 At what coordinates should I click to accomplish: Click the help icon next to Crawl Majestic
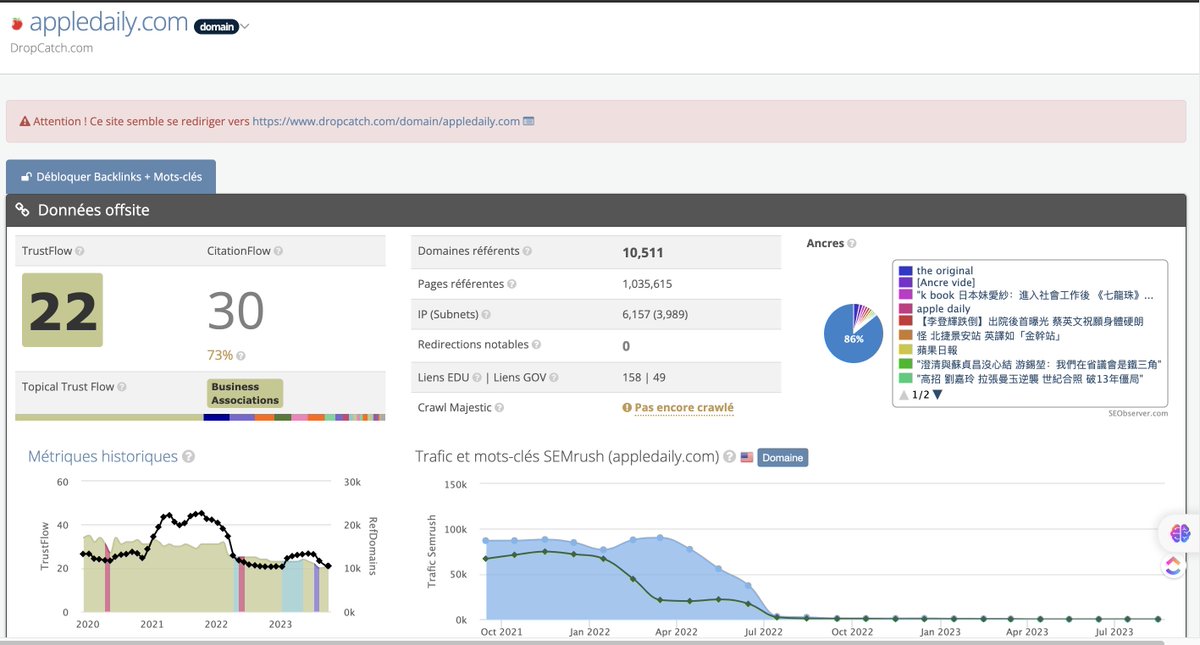(499, 408)
